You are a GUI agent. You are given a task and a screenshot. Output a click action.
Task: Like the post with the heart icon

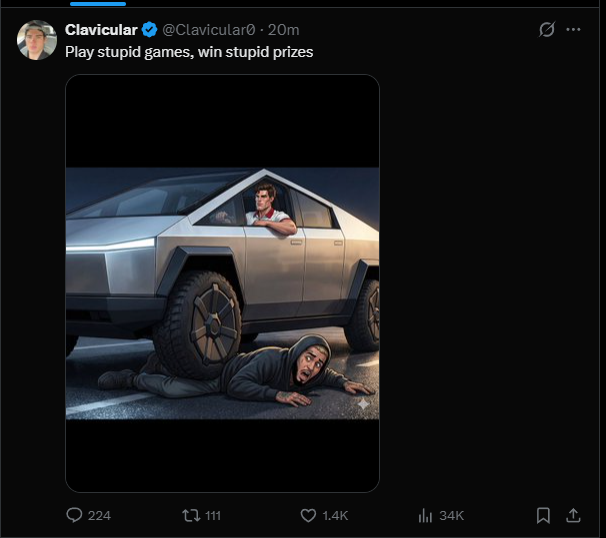click(309, 515)
